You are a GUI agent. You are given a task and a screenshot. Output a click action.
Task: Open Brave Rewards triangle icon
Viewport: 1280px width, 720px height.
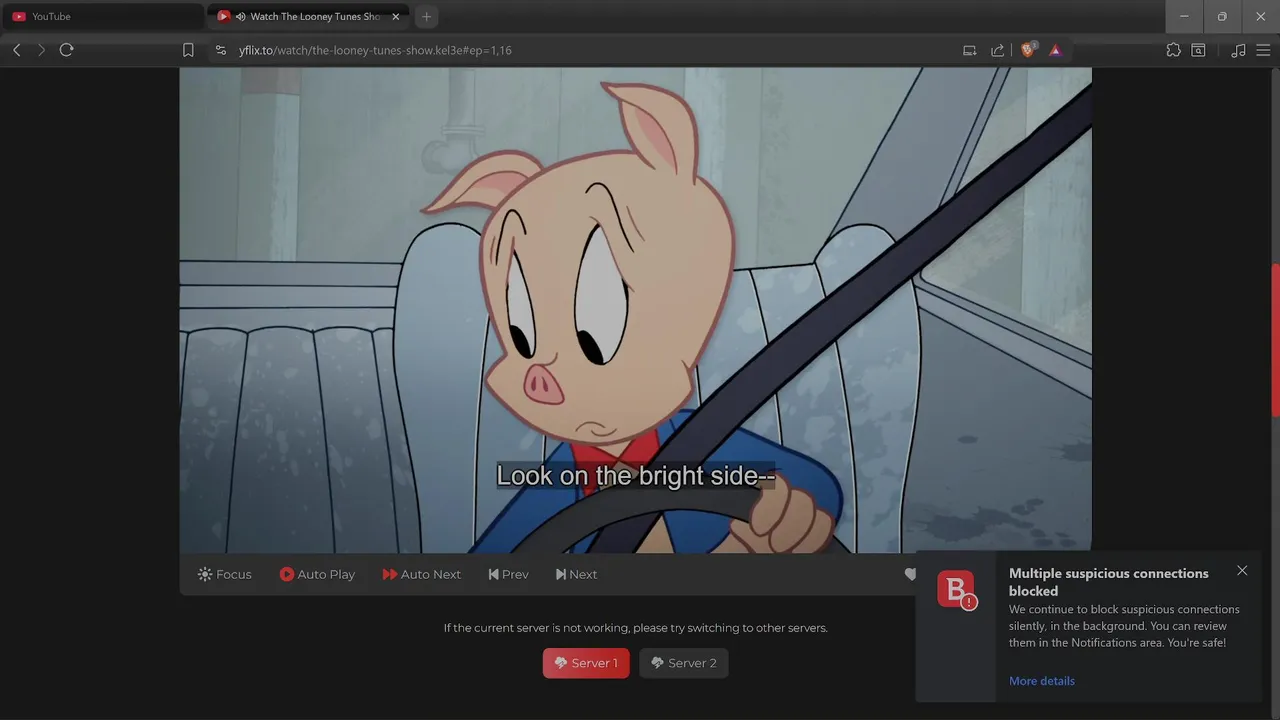tap(1055, 50)
